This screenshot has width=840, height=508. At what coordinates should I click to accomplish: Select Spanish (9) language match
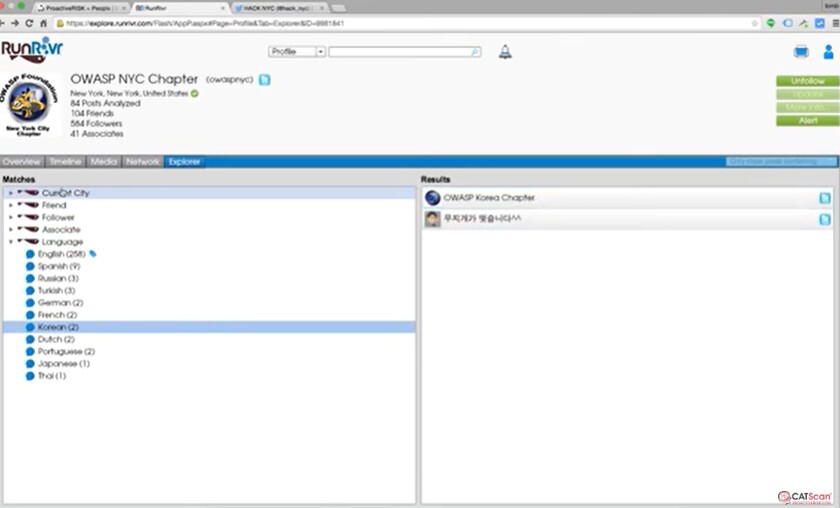(58, 266)
